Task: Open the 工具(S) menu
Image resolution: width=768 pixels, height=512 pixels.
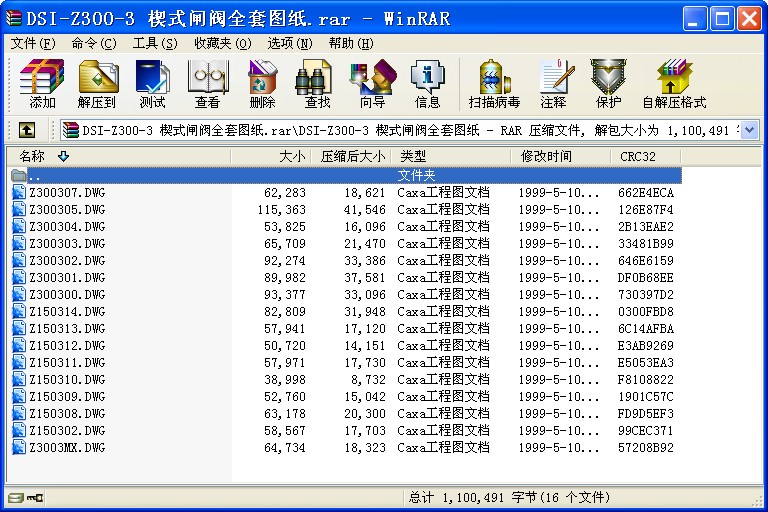Action: pos(155,44)
